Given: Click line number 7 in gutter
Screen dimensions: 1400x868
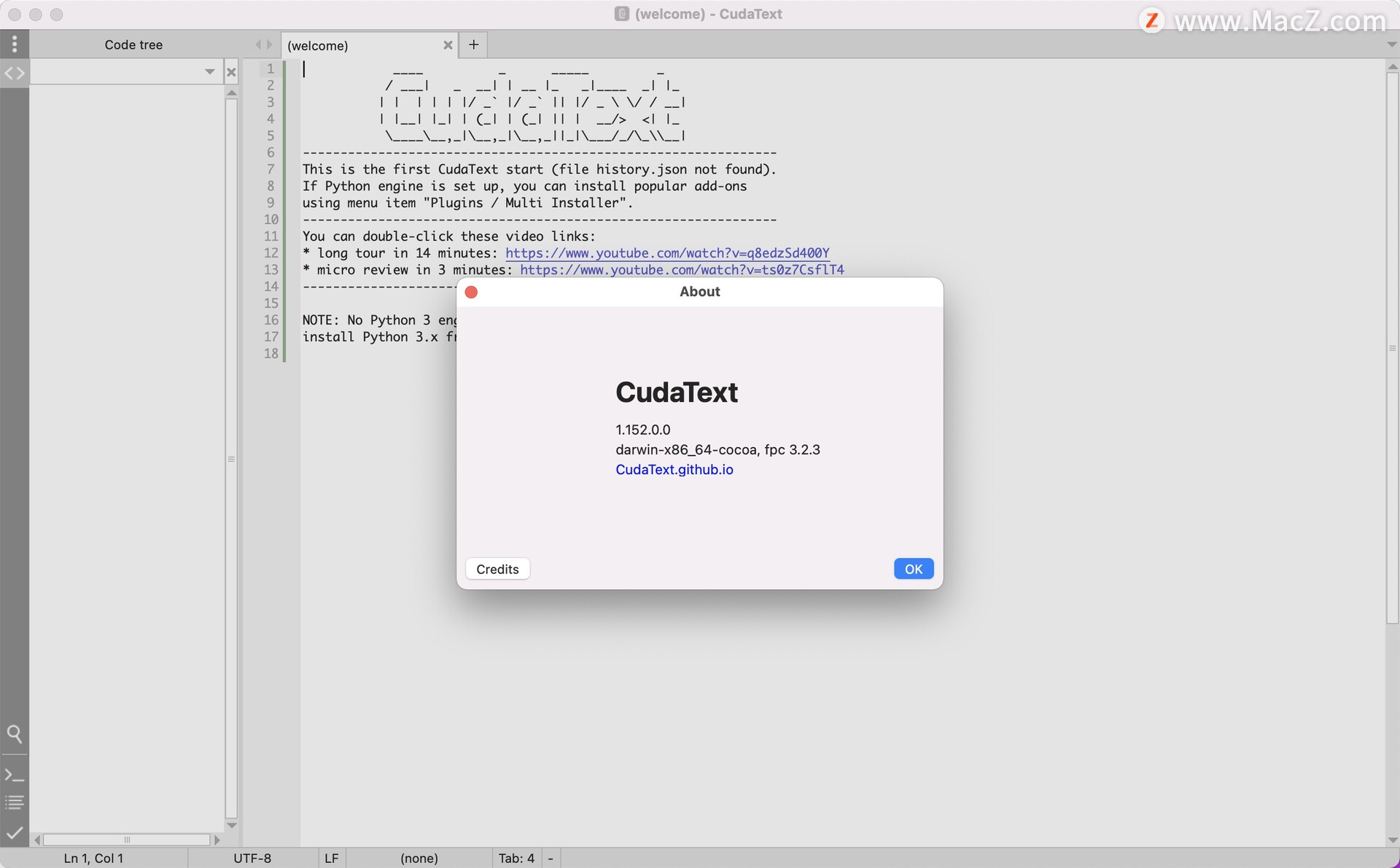Looking at the screenshot, I should (x=271, y=169).
